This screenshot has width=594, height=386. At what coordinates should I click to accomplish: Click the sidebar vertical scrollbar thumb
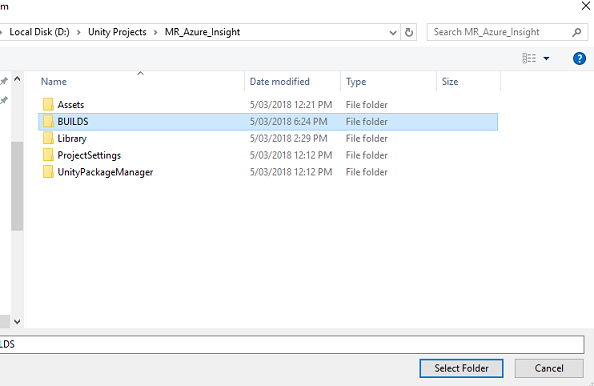click(17, 186)
